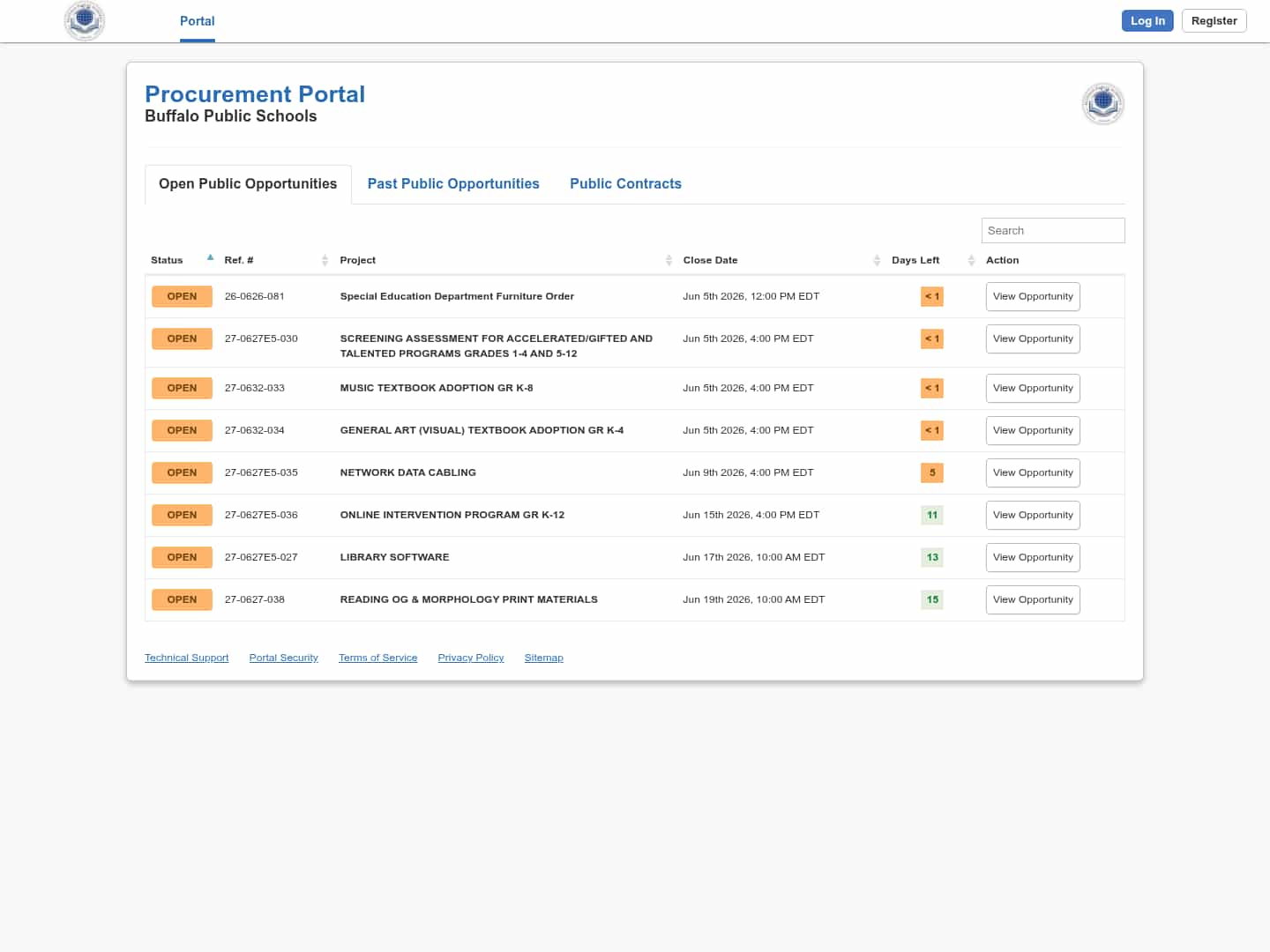View opportunity for Reading OG & Morphology
Viewport: 1270px width, 952px height.
(x=1033, y=599)
